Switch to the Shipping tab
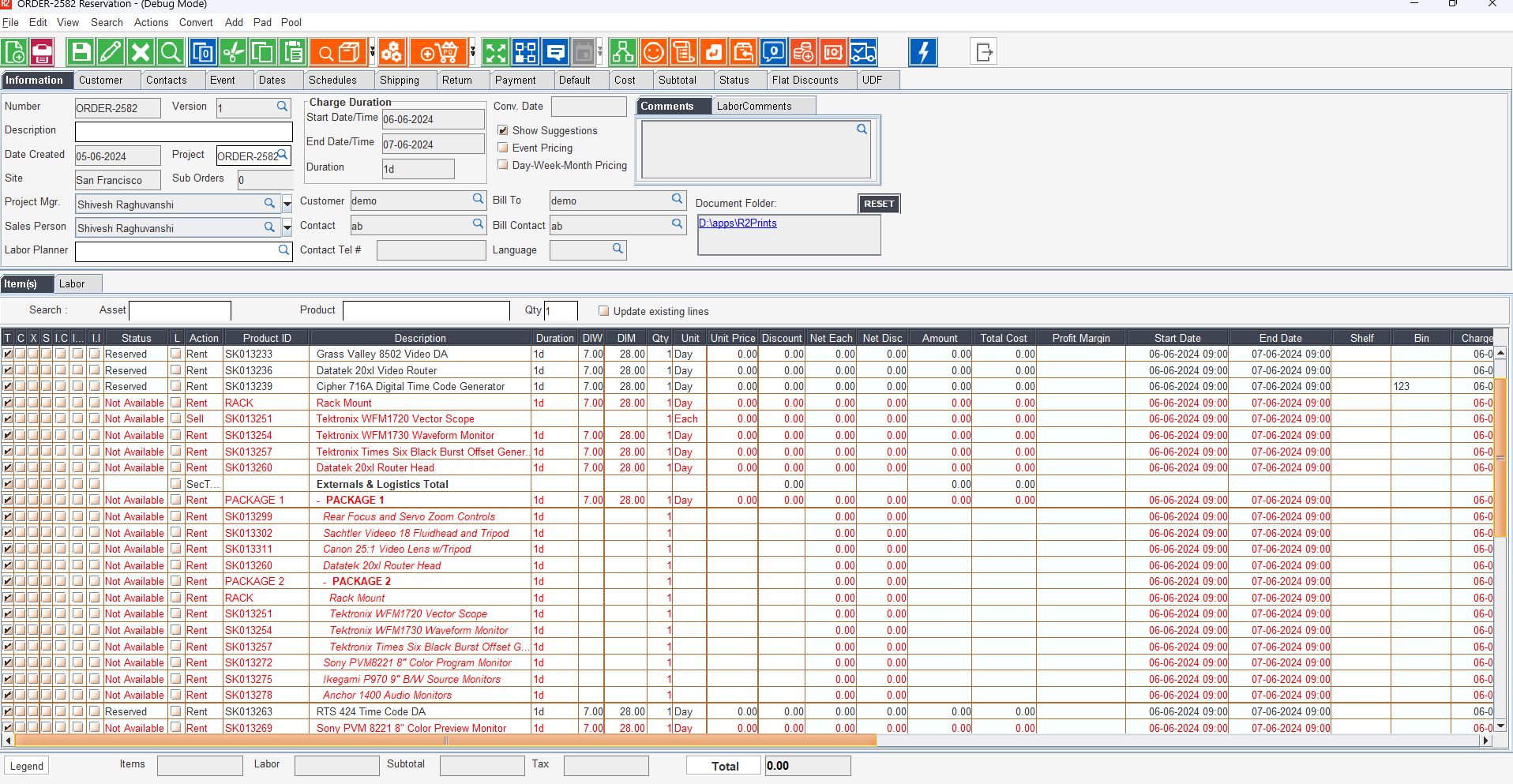 point(400,81)
